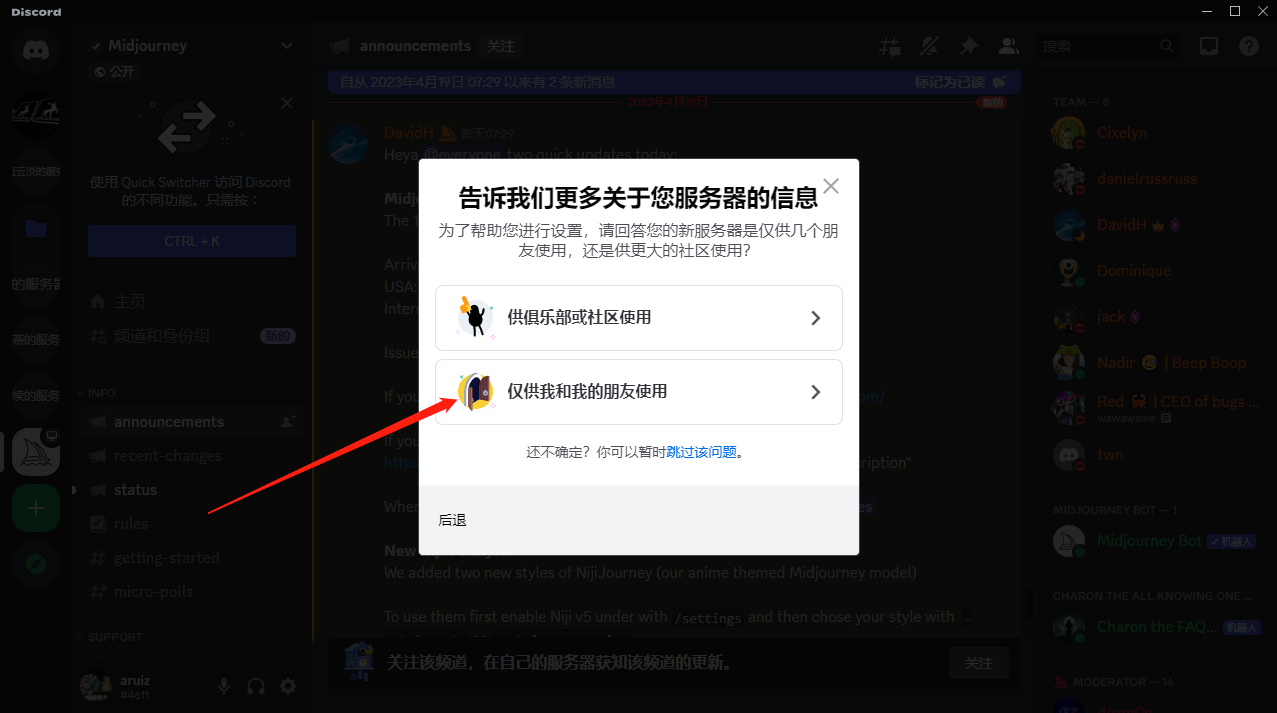Open 主页 in the channel sidebar

[192, 302]
